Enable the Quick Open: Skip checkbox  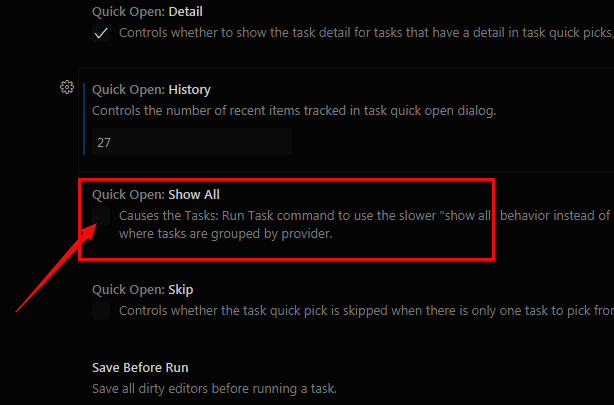pos(101,311)
